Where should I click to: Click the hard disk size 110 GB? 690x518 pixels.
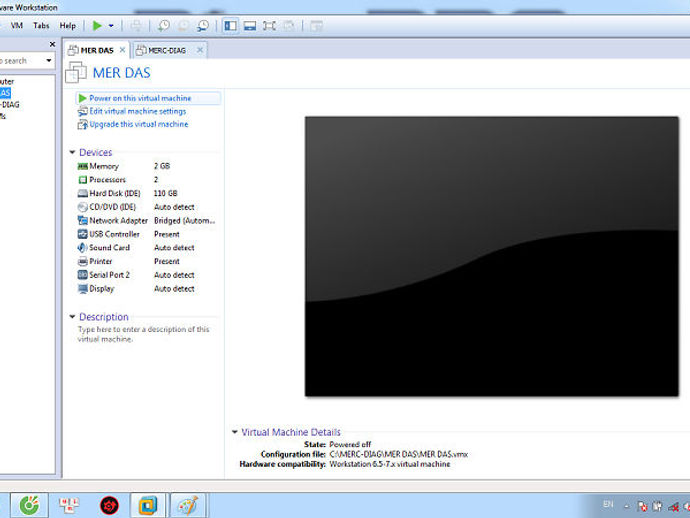tap(165, 193)
